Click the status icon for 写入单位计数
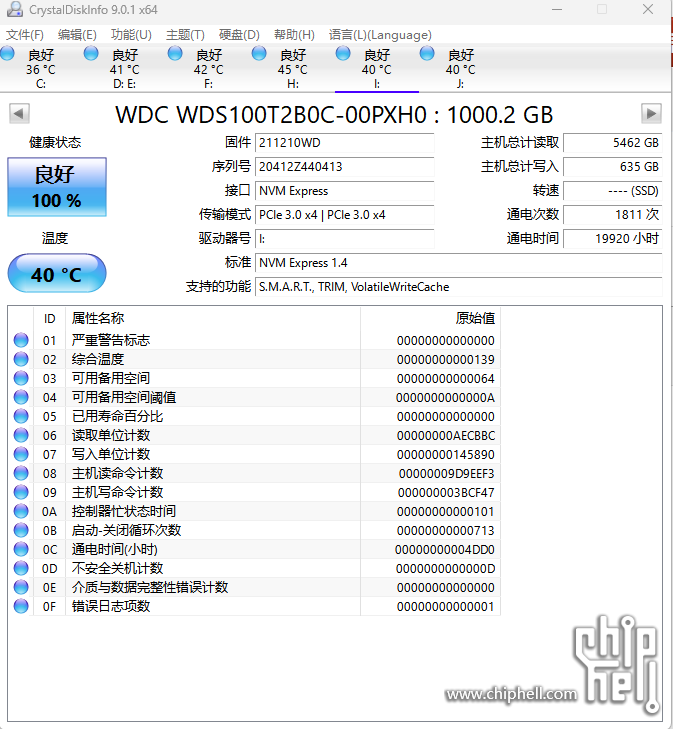This screenshot has height=729, width=673. pyautogui.click(x=21, y=454)
